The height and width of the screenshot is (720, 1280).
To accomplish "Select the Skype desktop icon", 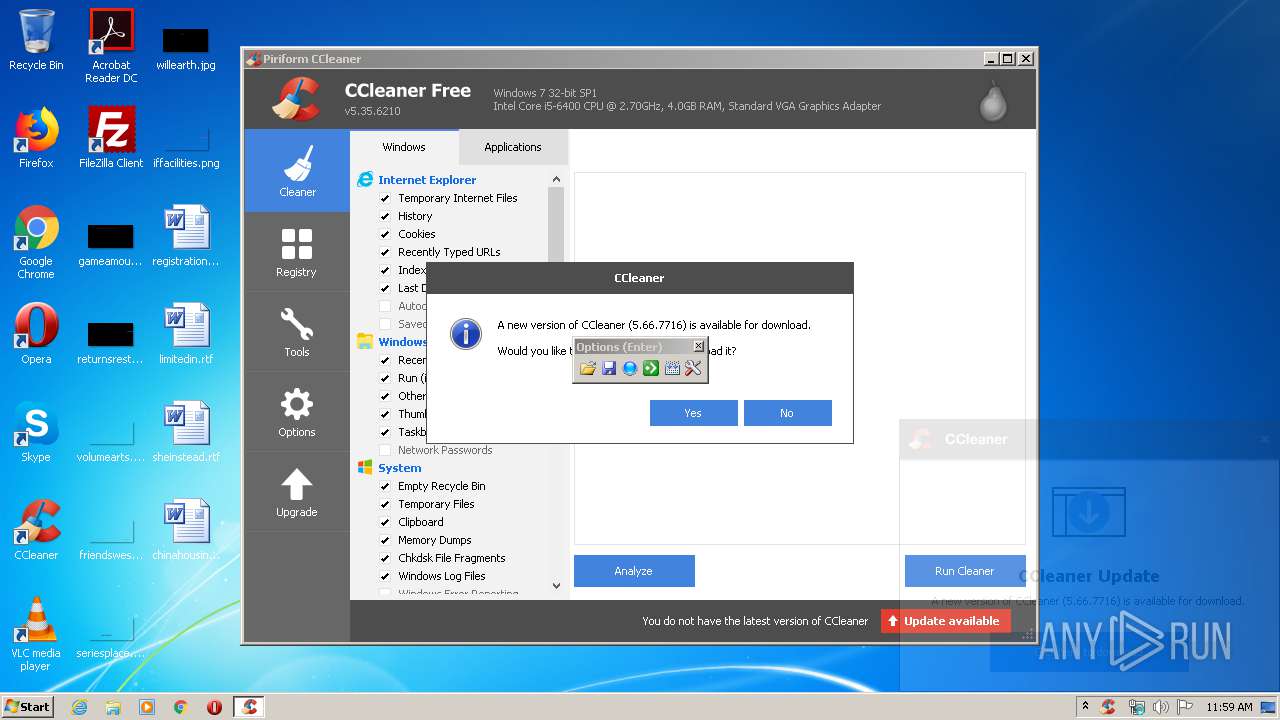I will (x=36, y=432).
